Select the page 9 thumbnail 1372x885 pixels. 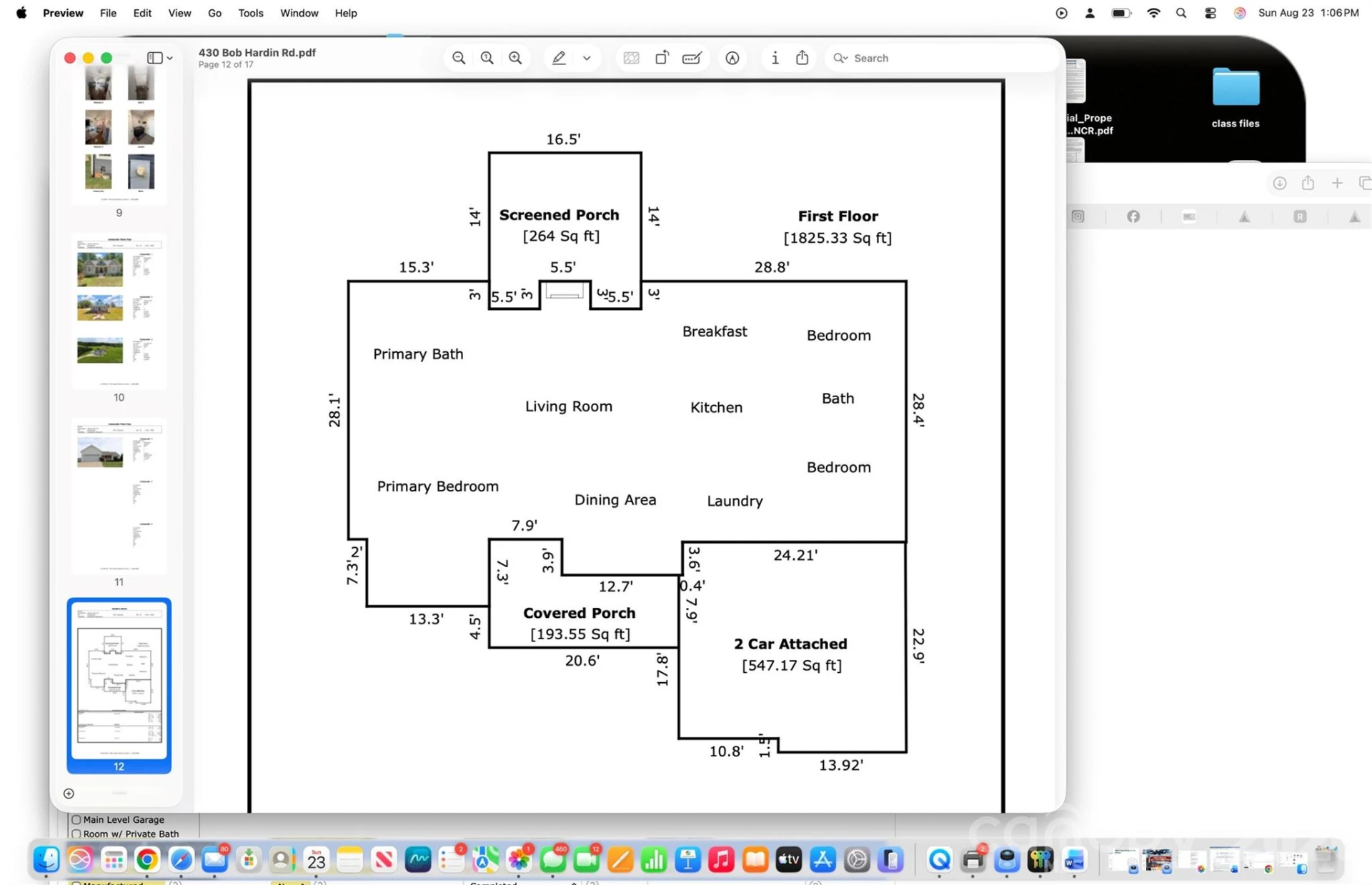(x=119, y=134)
